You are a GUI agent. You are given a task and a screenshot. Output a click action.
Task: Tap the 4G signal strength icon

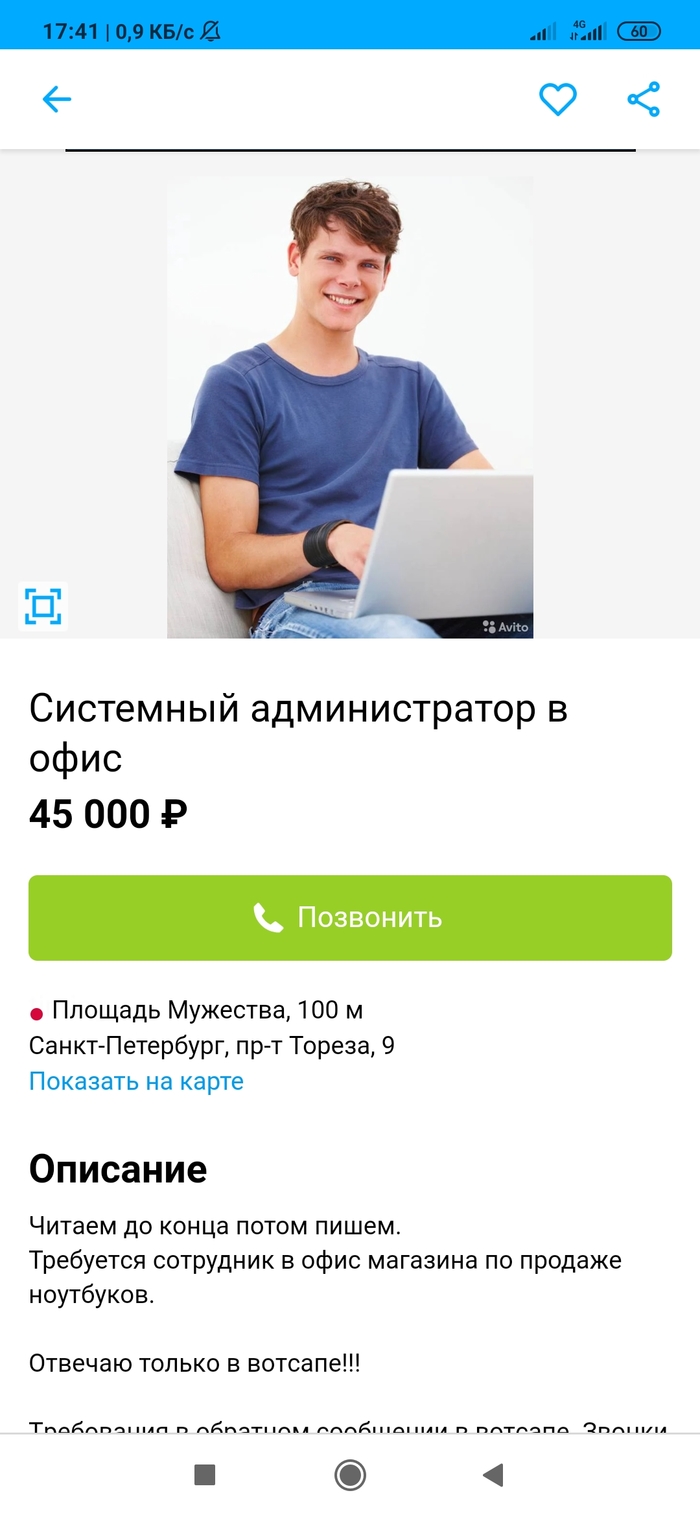tap(588, 30)
